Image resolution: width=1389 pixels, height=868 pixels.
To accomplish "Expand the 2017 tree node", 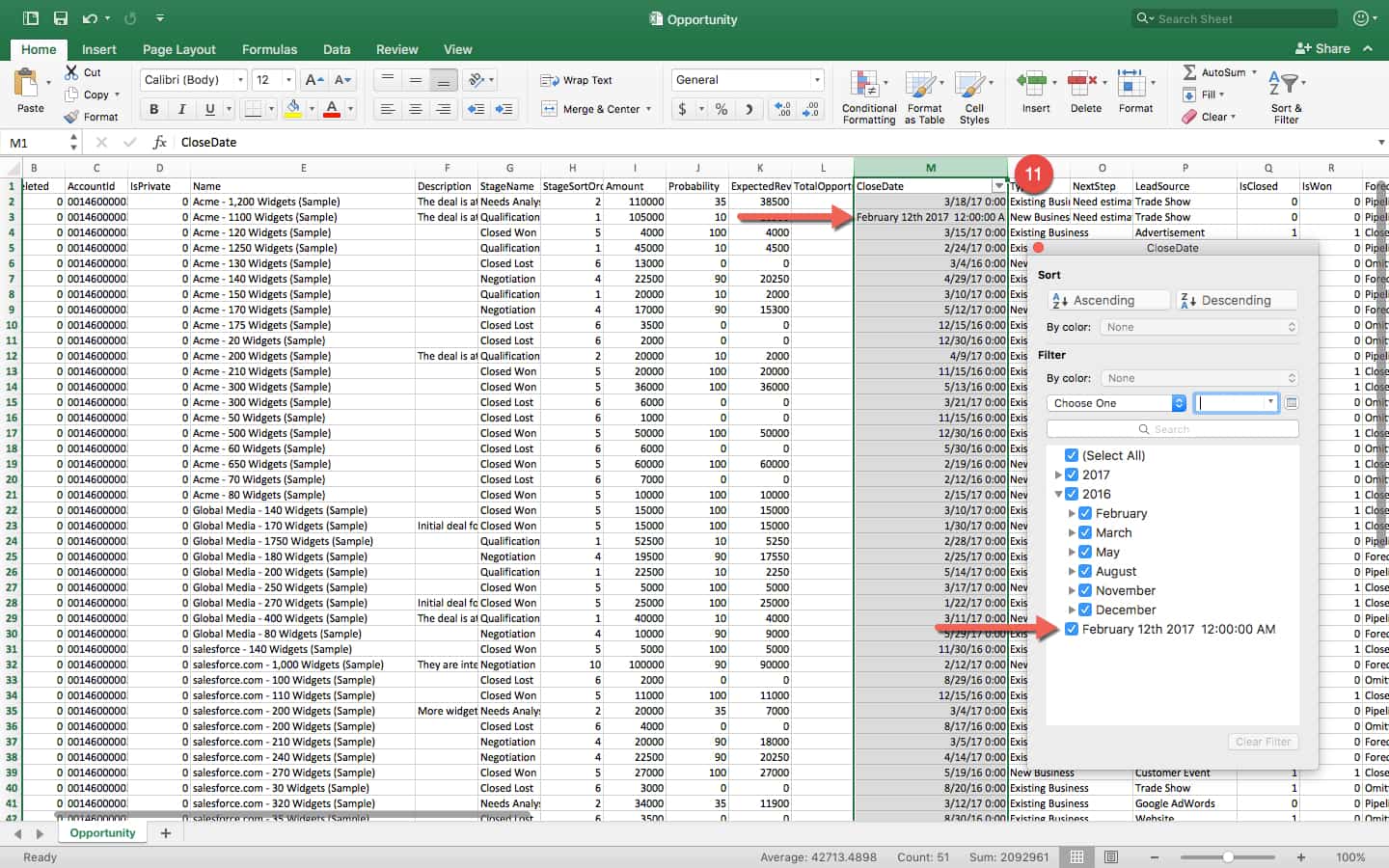I will [1058, 475].
